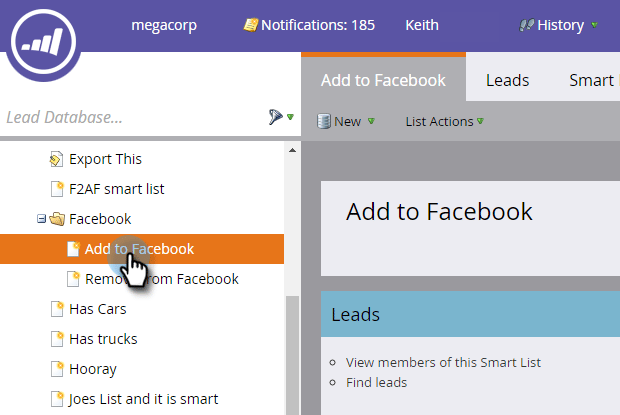Click the Export This list icon
This screenshot has width=620, height=415.
(x=56, y=159)
